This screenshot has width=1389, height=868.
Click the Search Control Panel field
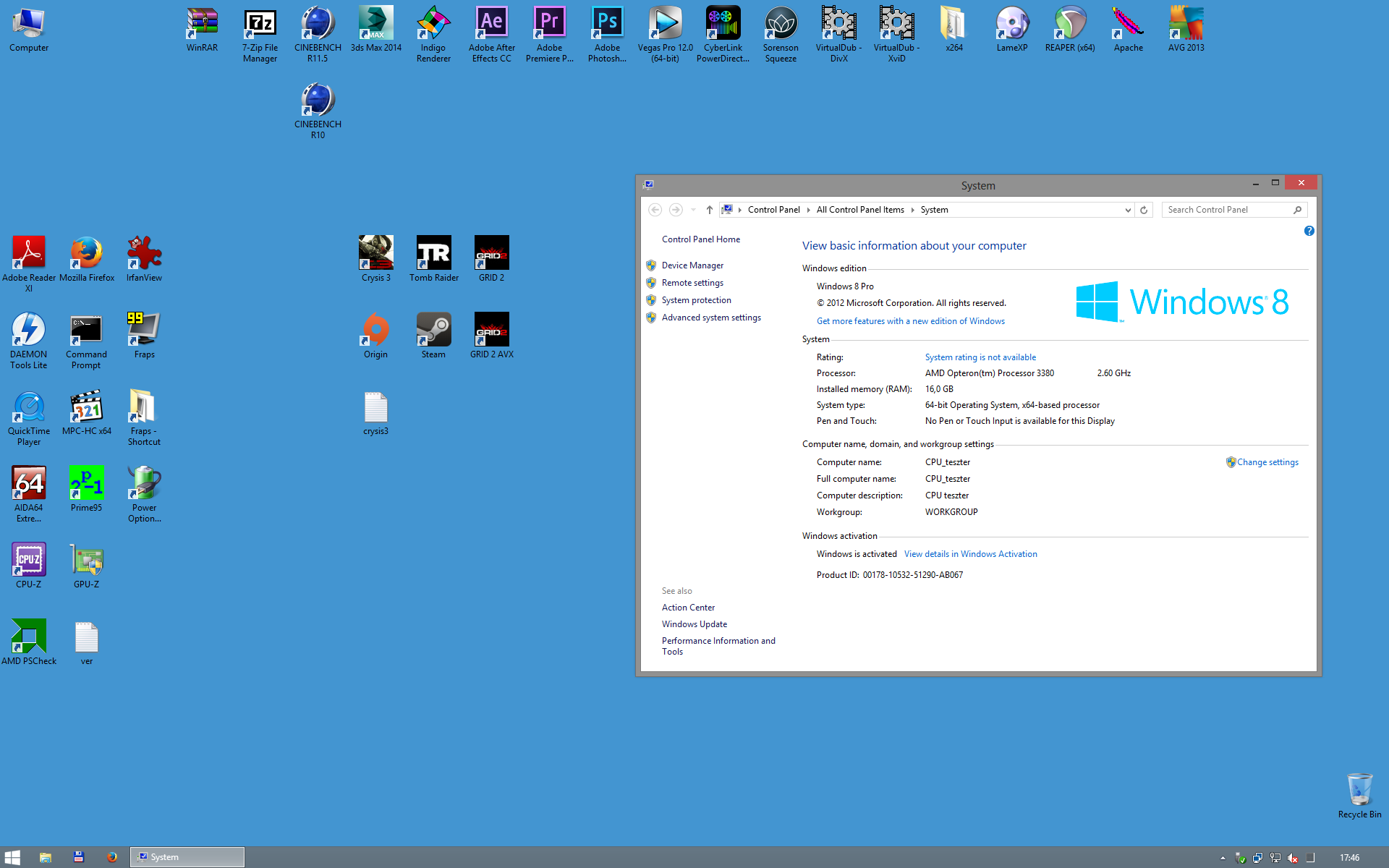1234,210
